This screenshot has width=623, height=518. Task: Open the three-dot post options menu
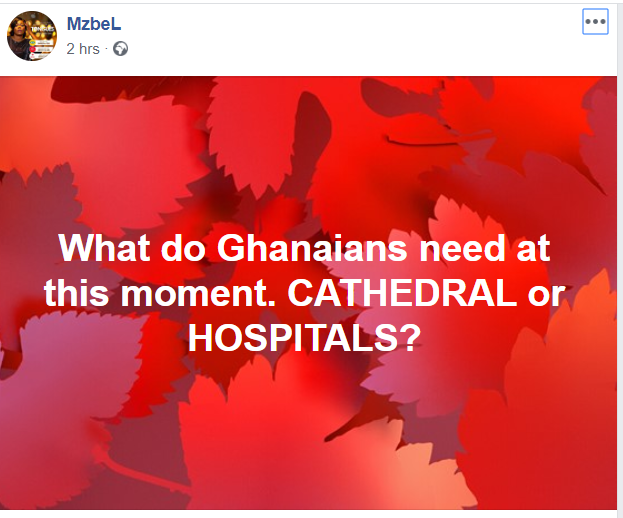point(595,22)
